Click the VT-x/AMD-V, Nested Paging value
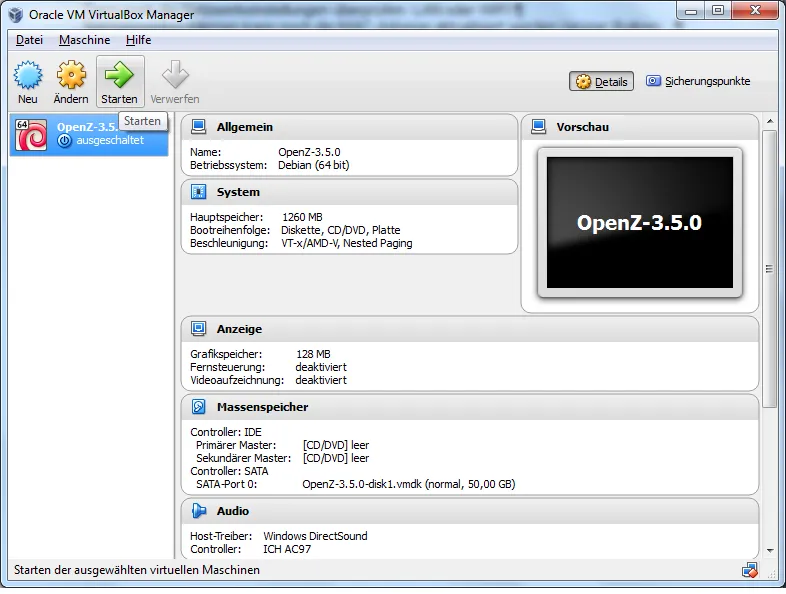The height and width of the screenshot is (594, 786). (347, 243)
